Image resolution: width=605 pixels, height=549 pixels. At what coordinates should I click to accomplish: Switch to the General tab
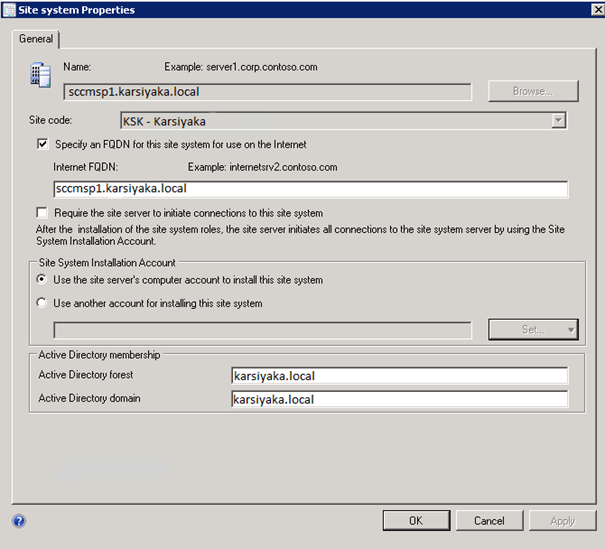click(x=36, y=39)
